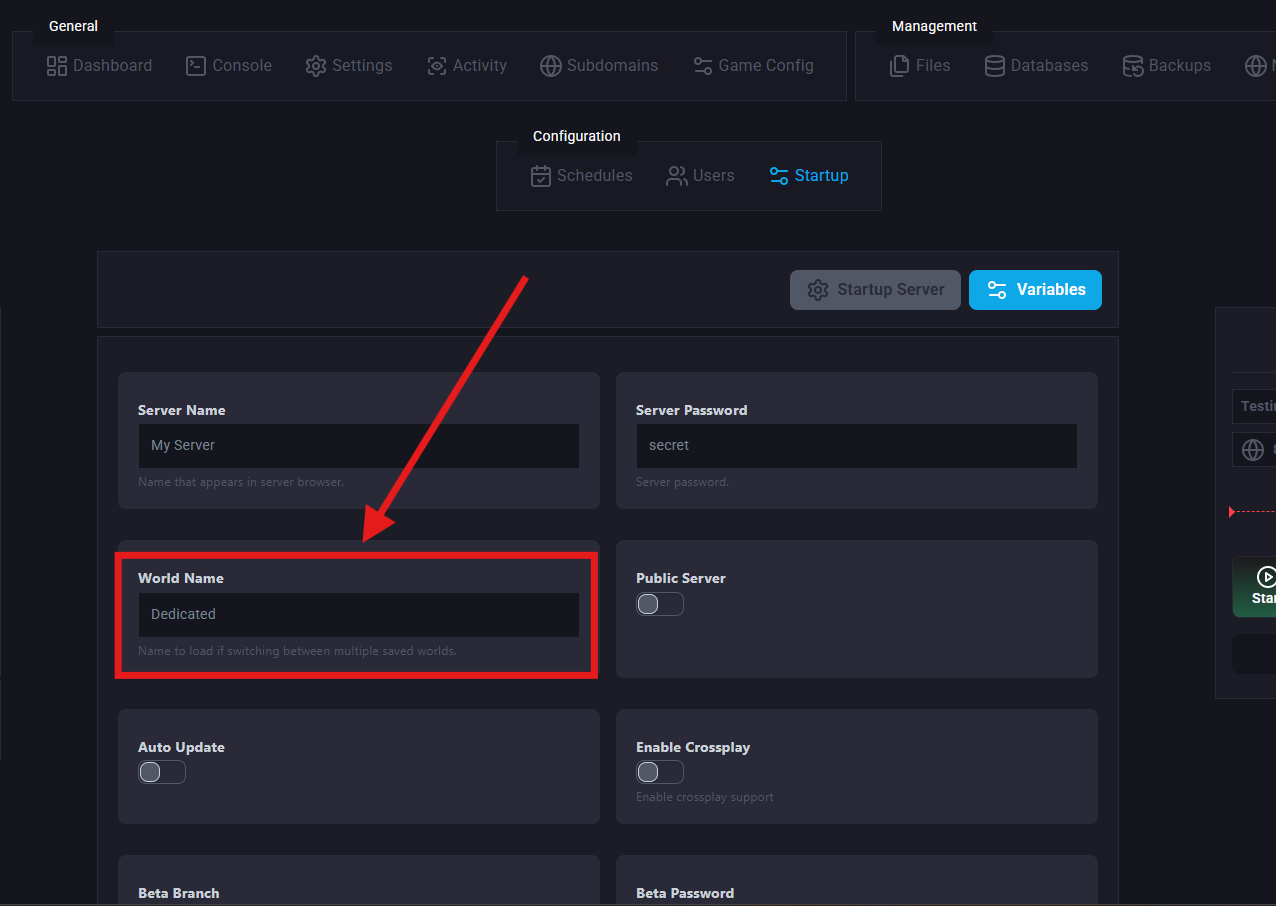Viewport: 1276px width, 906px height.
Task: Open the Schedules calendar icon
Action: pos(541,176)
